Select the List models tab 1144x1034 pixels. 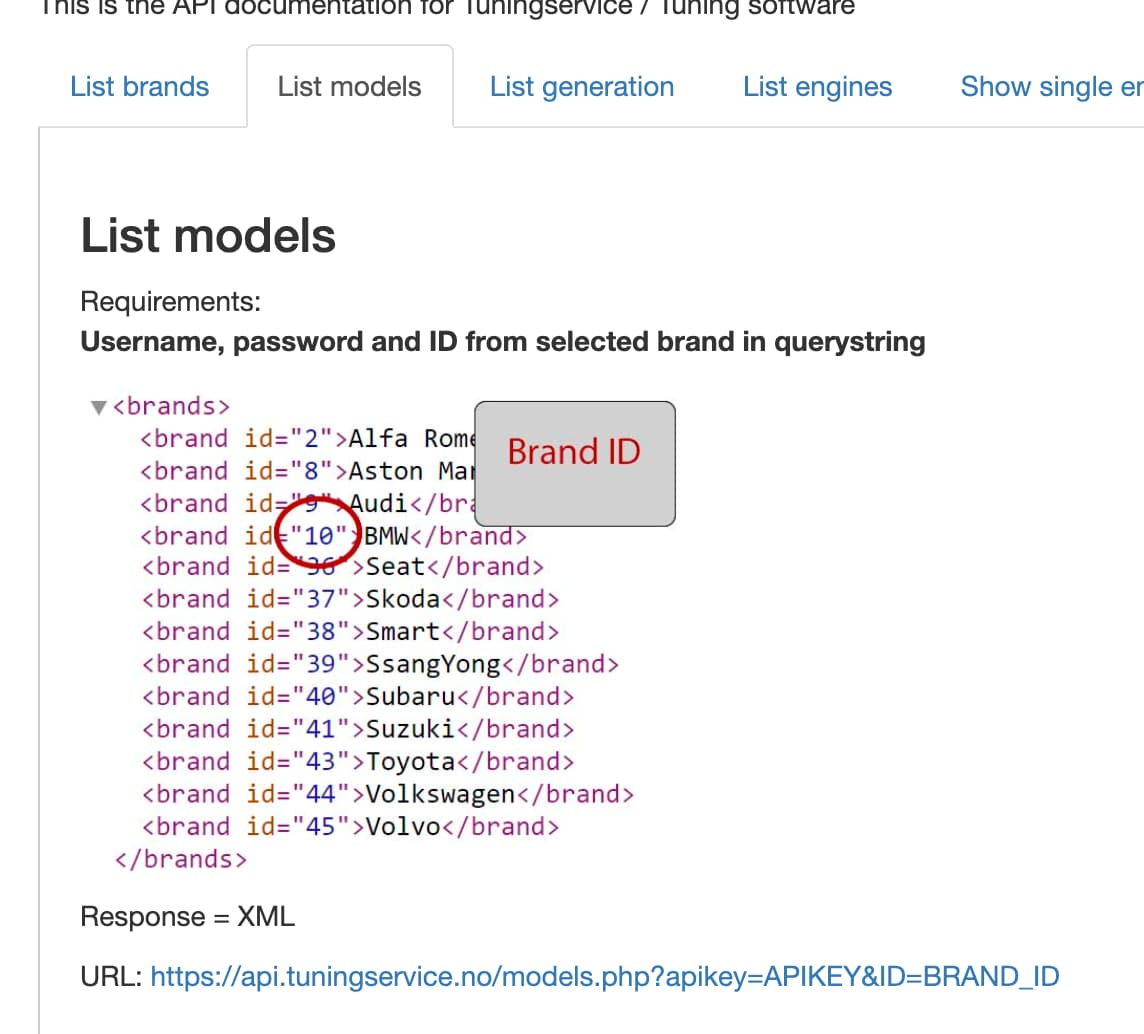(x=349, y=87)
